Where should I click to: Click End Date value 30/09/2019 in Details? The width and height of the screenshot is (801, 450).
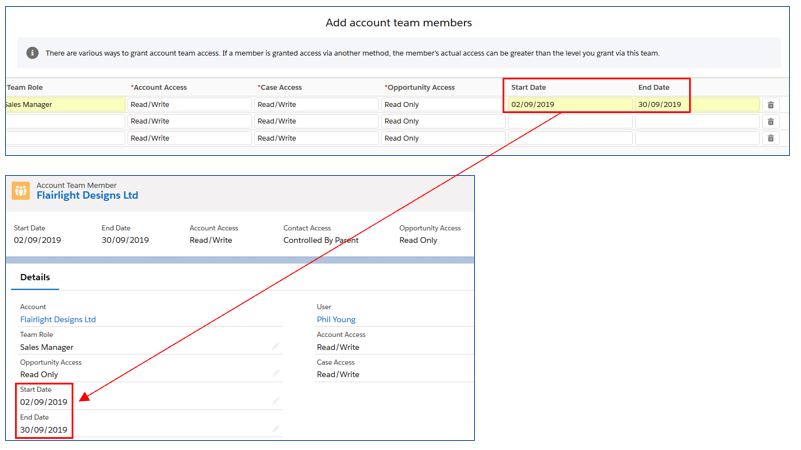click(x=43, y=430)
